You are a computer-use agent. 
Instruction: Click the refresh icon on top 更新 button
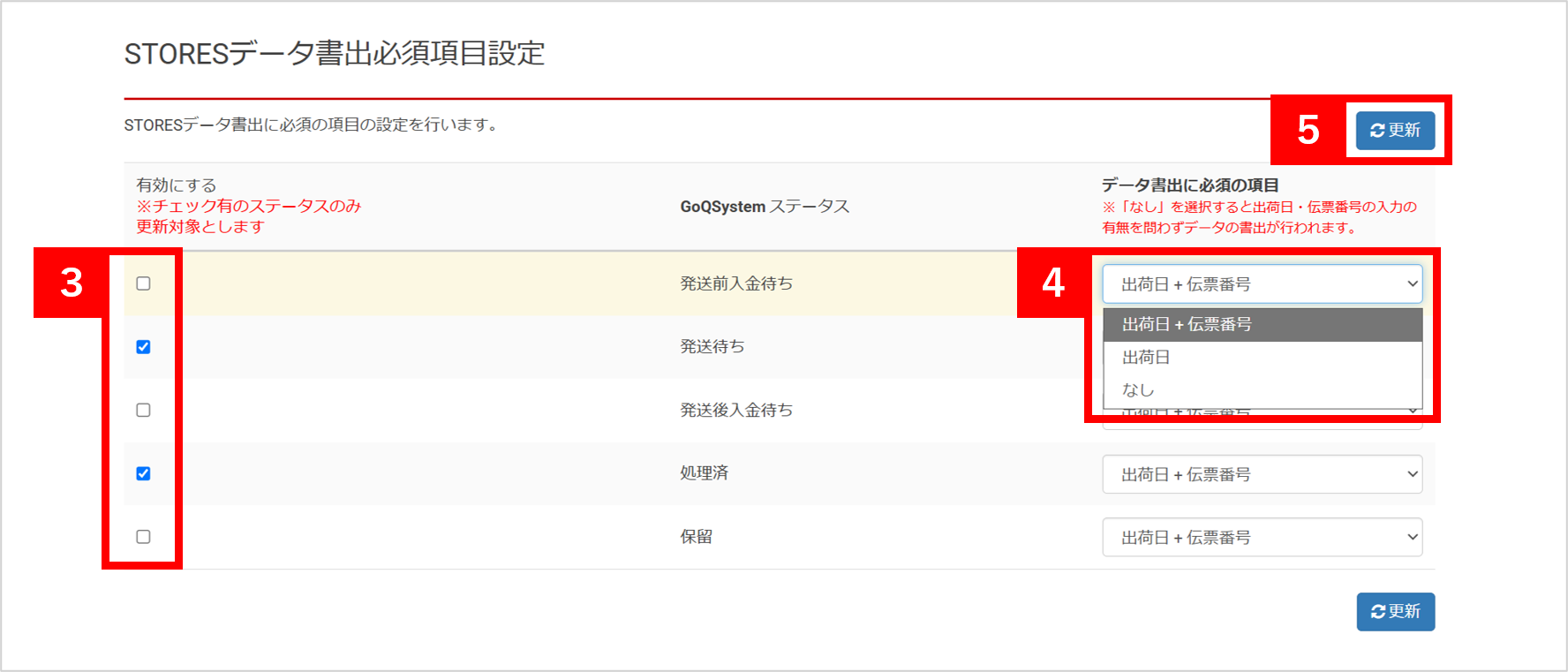[1377, 131]
